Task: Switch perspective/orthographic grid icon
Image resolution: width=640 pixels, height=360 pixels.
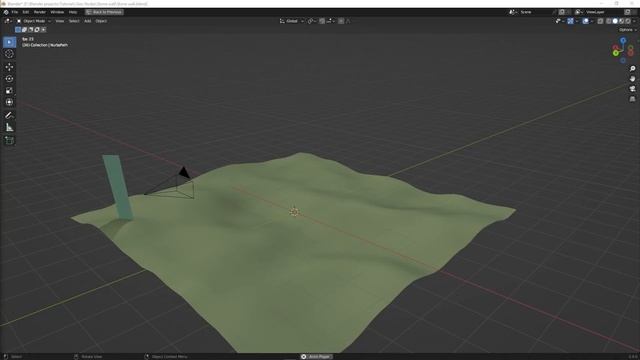Action: [x=632, y=99]
